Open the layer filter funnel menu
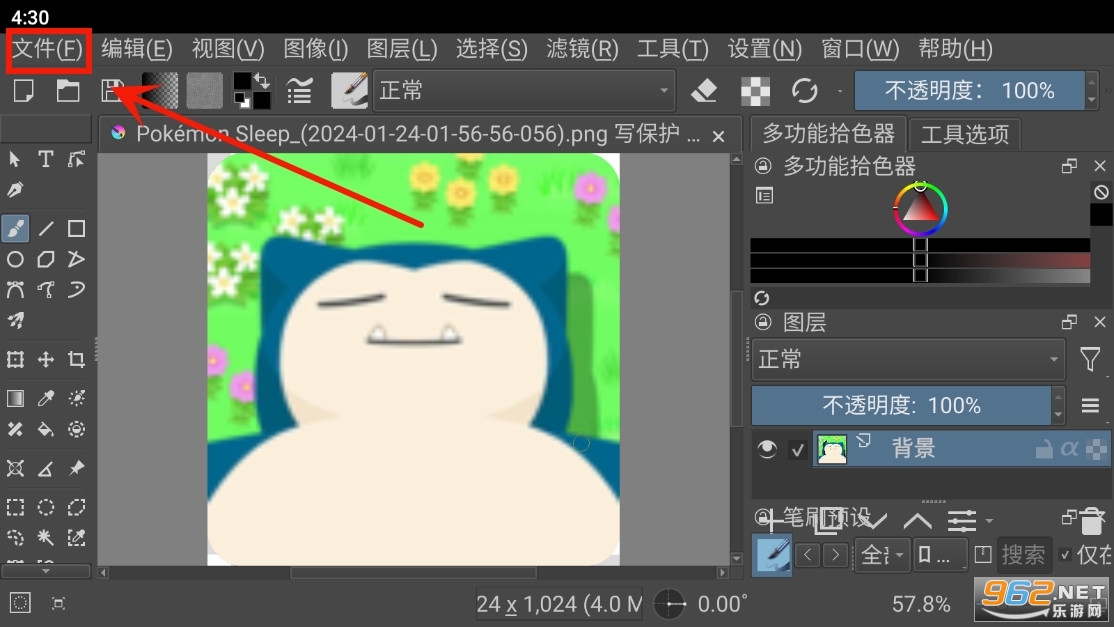The image size is (1114, 627). tap(1090, 359)
